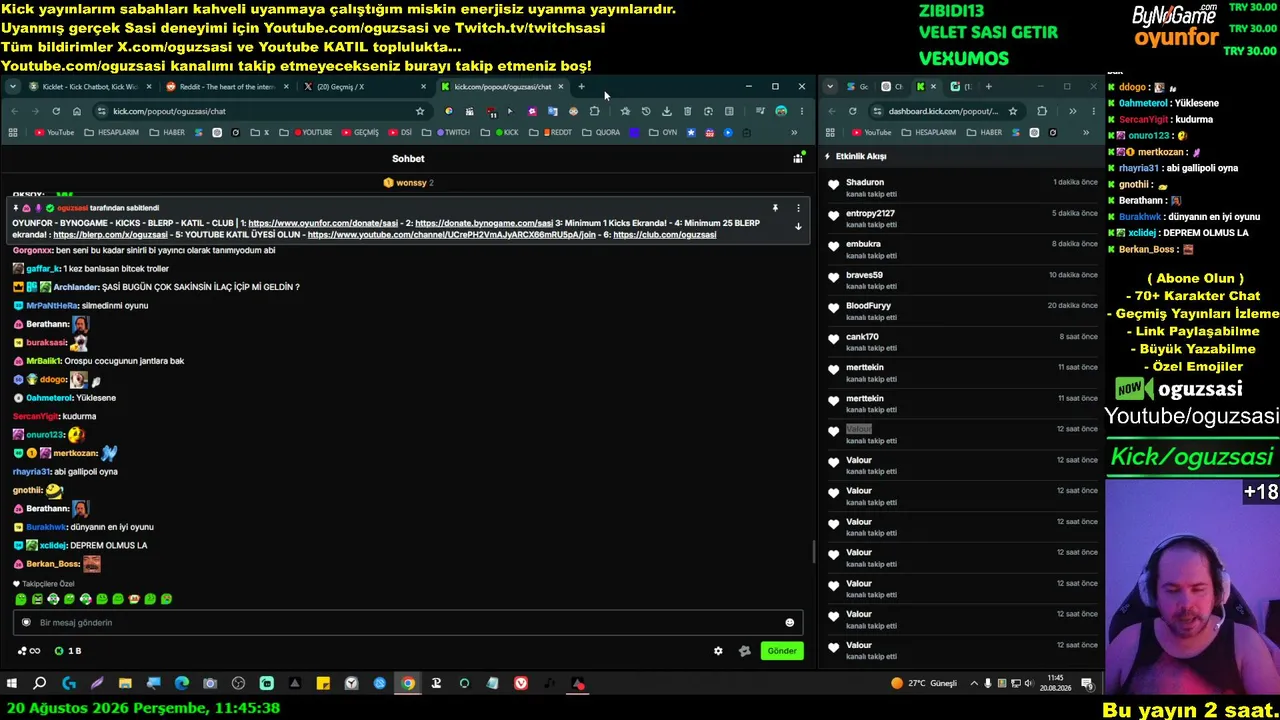Open chat settings gear icon
The height and width of the screenshot is (720, 1280).
718,651
